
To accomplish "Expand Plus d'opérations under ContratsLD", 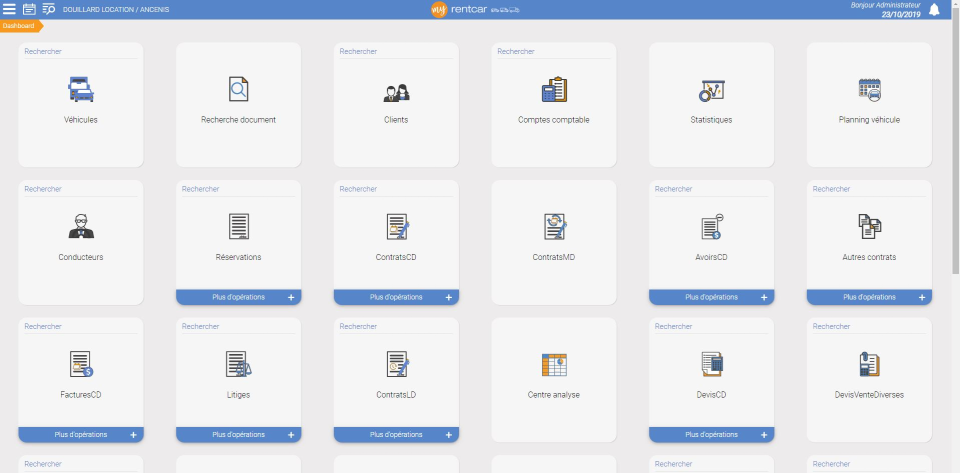I will (x=396, y=434).
